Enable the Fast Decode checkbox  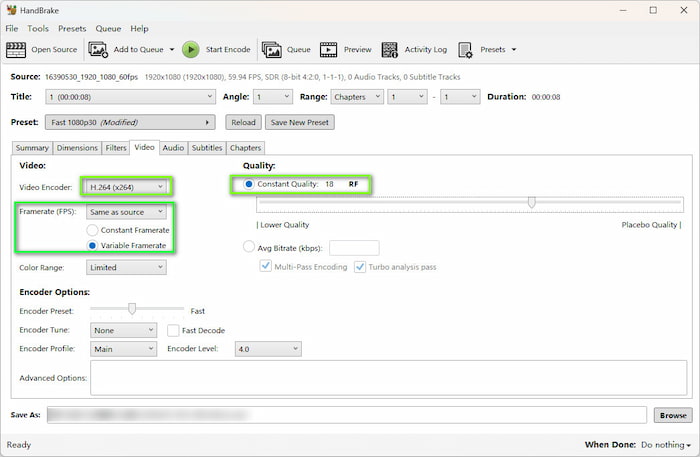[x=173, y=330]
